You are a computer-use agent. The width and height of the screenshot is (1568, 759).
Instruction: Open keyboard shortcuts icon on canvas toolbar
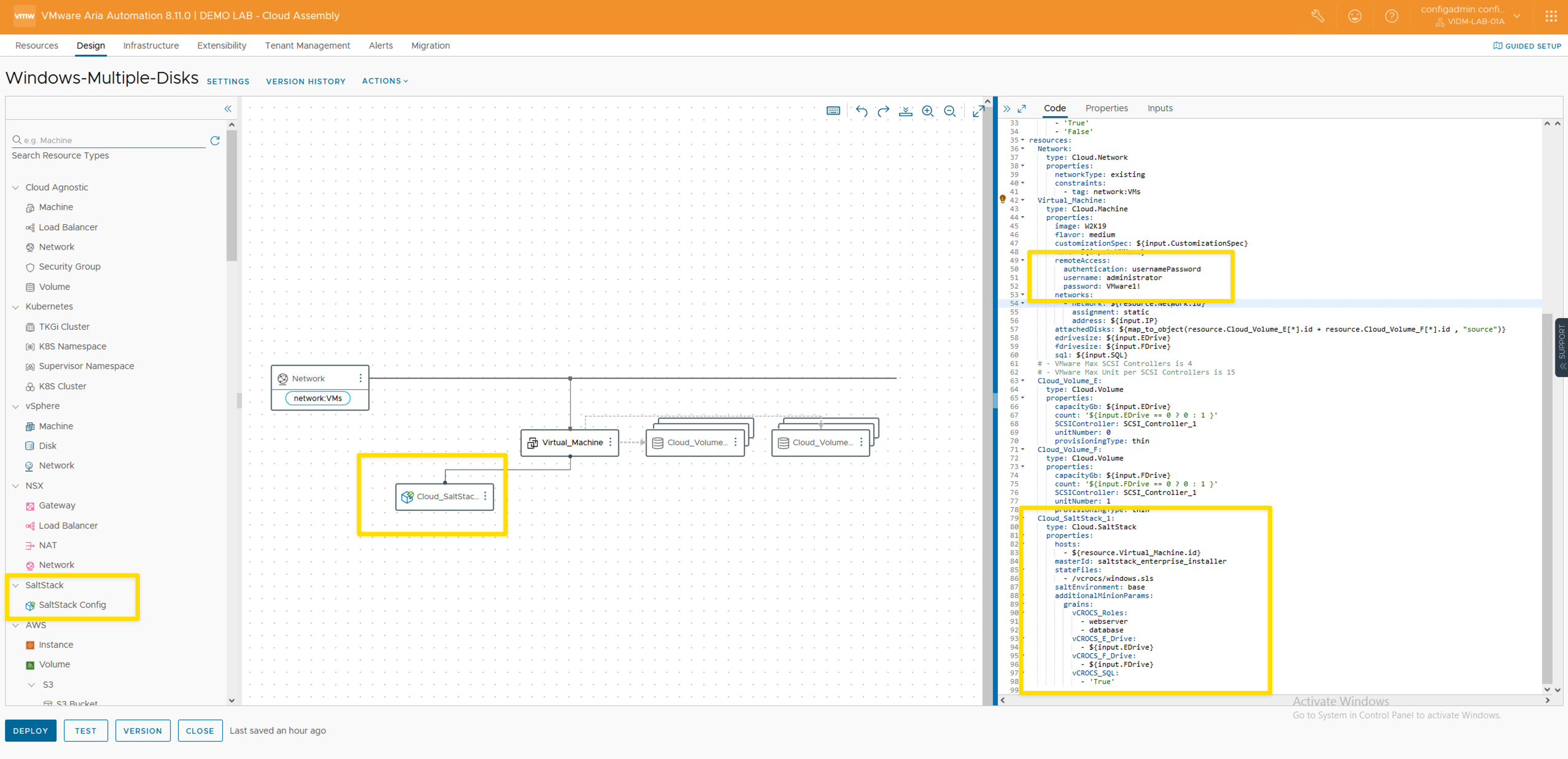833,111
